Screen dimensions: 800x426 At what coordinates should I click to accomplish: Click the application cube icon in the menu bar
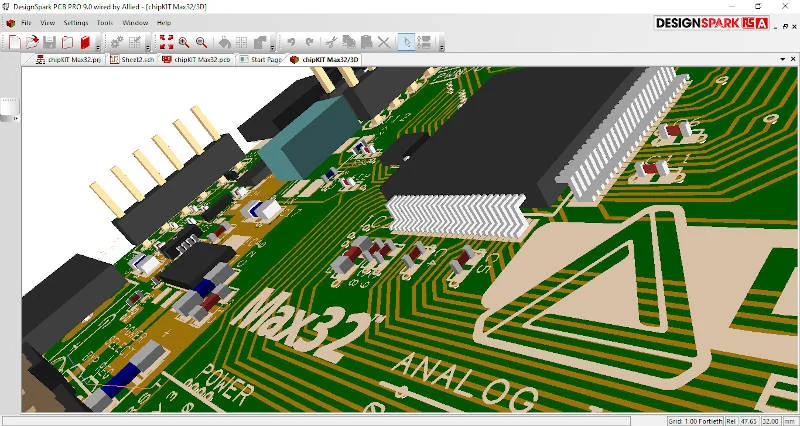coord(10,23)
